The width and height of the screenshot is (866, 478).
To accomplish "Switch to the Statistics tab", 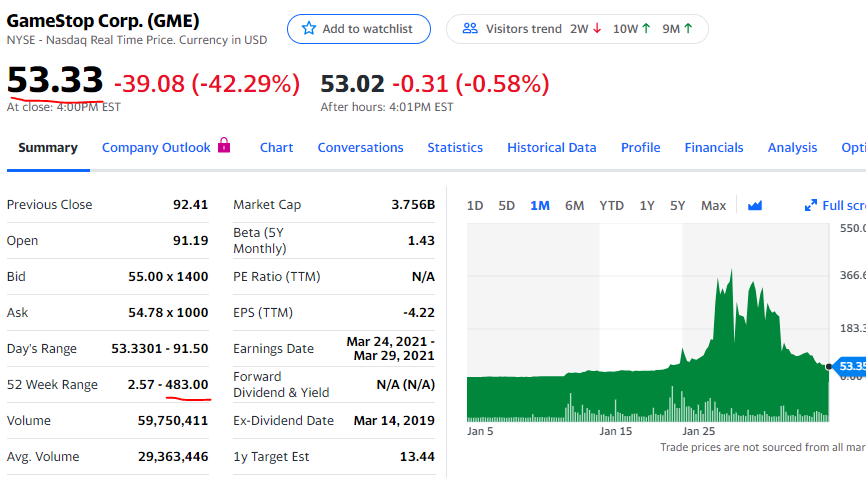I will pyautogui.click(x=455, y=148).
